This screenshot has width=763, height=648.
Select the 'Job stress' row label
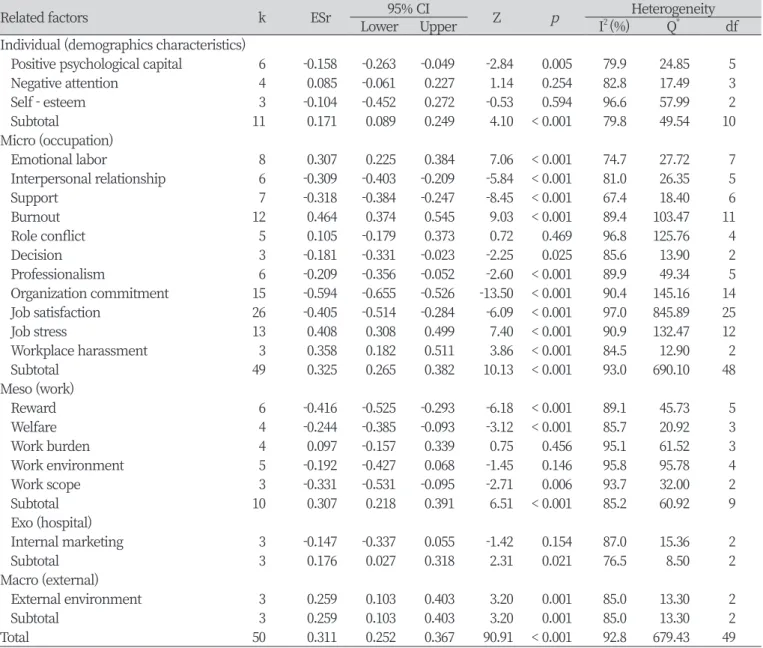[38, 332]
